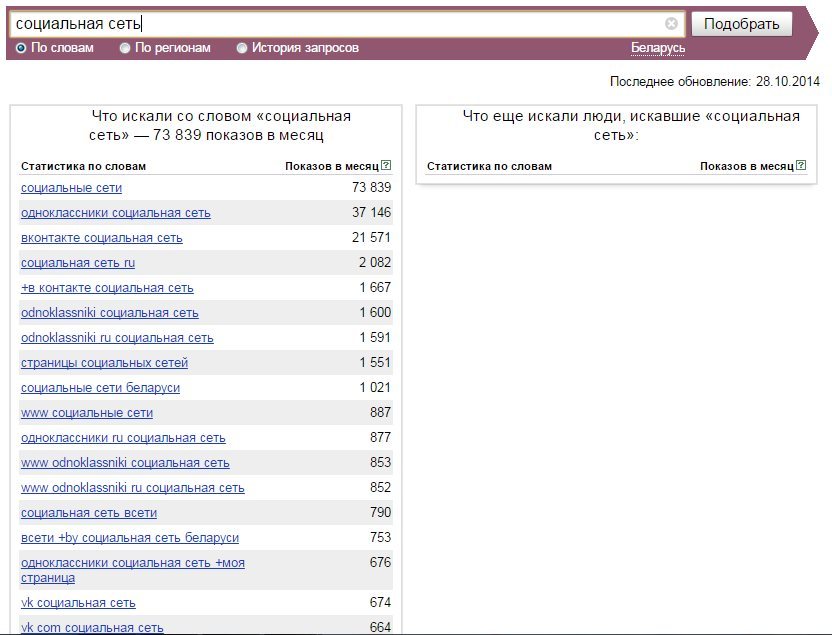Clear the search field with the X icon
Viewport: 832px width, 635px height.
point(671,24)
